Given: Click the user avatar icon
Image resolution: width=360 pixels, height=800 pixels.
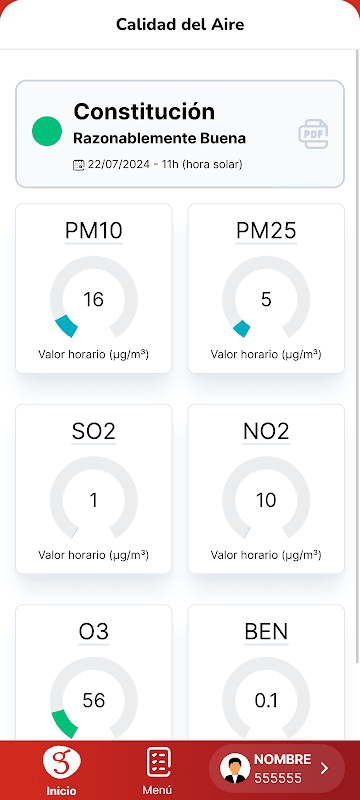Looking at the screenshot, I should (x=235, y=768).
